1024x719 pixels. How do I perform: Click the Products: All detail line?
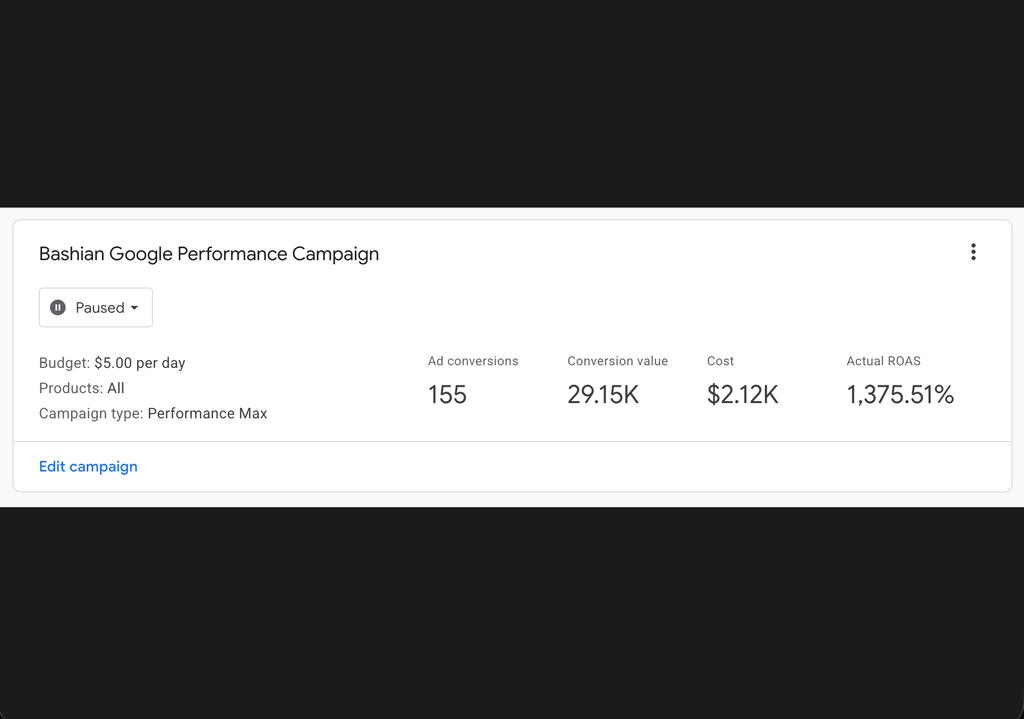pos(81,388)
